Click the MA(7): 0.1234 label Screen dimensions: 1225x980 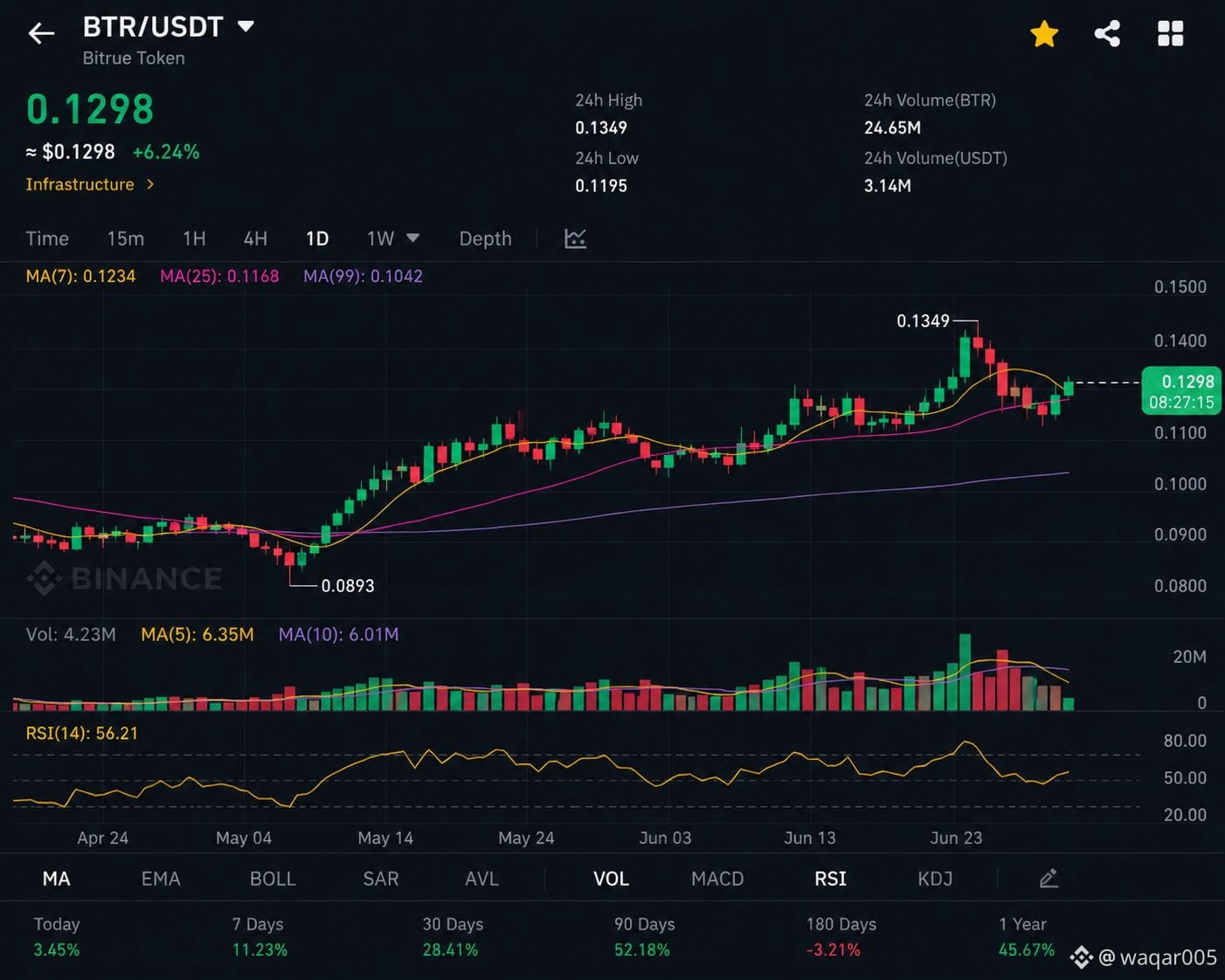coord(80,276)
